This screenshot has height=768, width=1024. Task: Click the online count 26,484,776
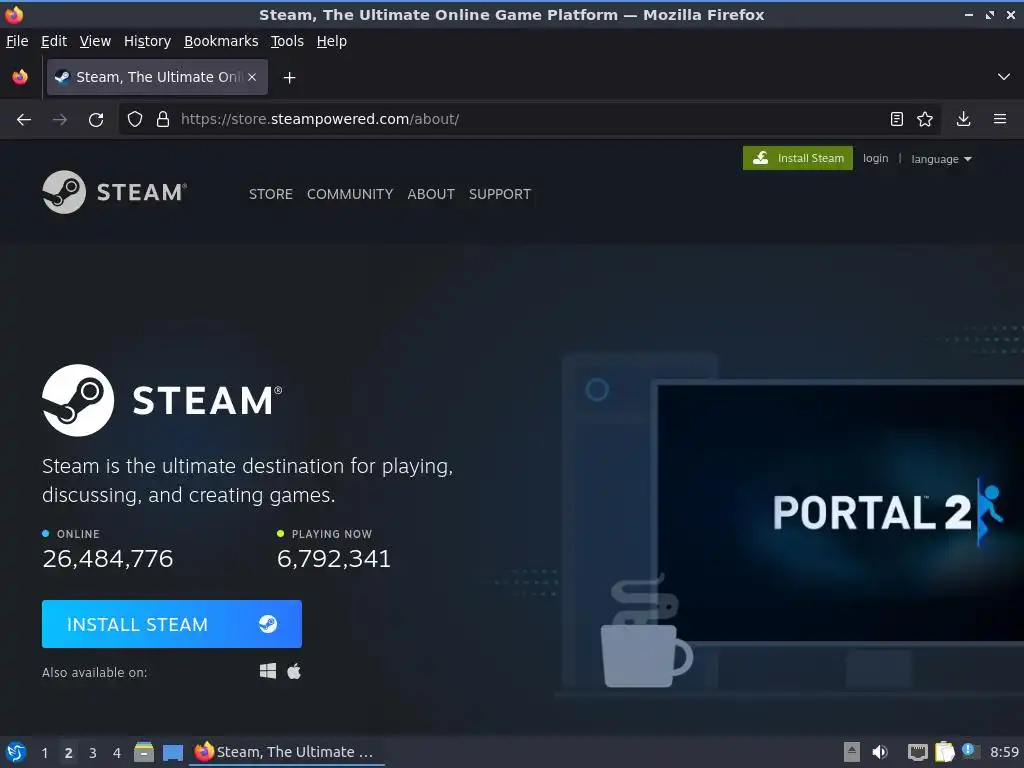click(x=108, y=559)
